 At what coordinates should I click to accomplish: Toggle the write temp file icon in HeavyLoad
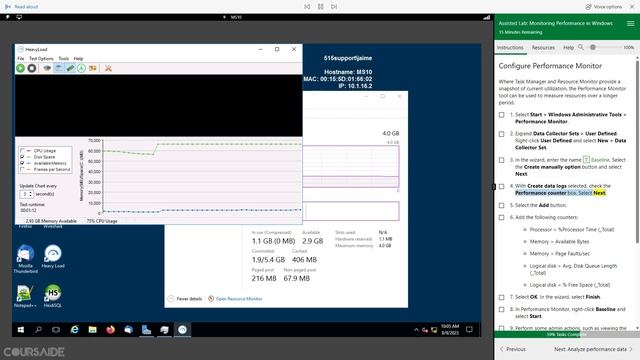pos(59,68)
